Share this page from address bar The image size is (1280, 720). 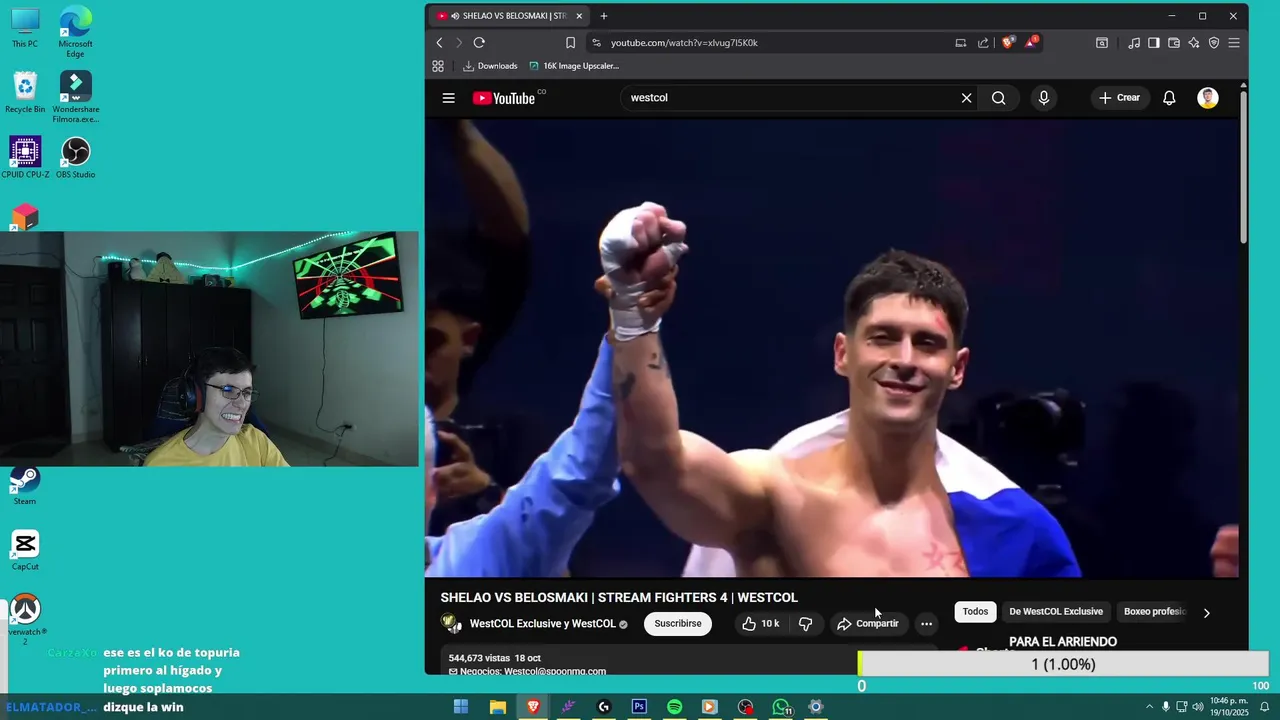(983, 43)
